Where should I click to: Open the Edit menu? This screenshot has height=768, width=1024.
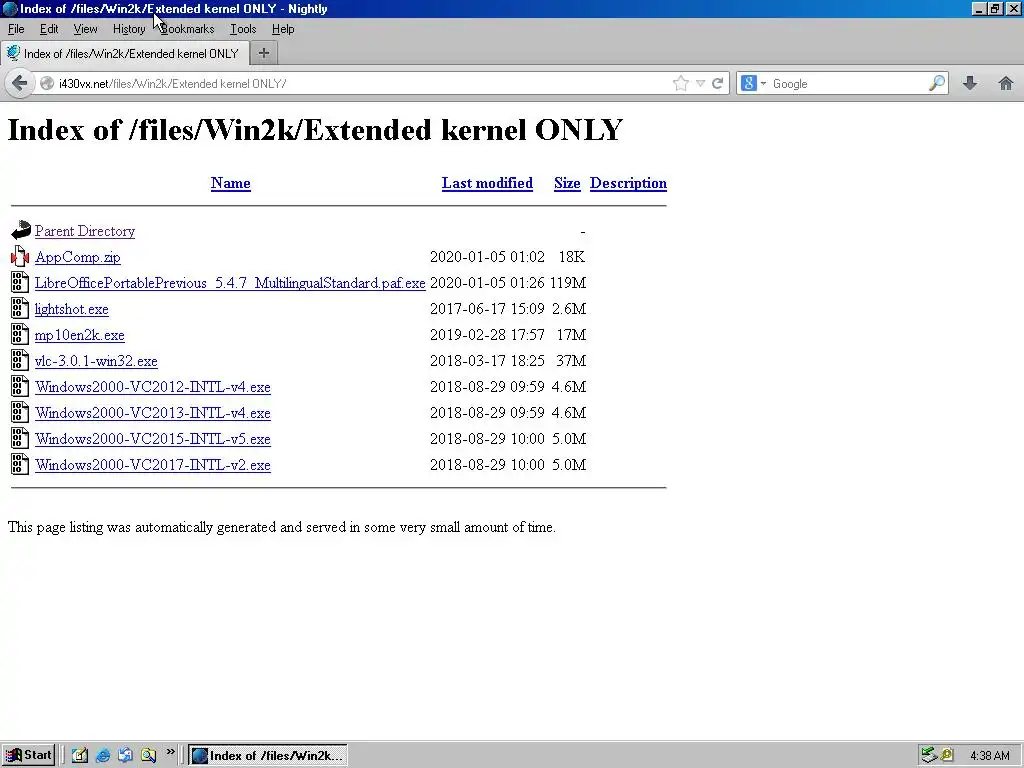tap(49, 29)
